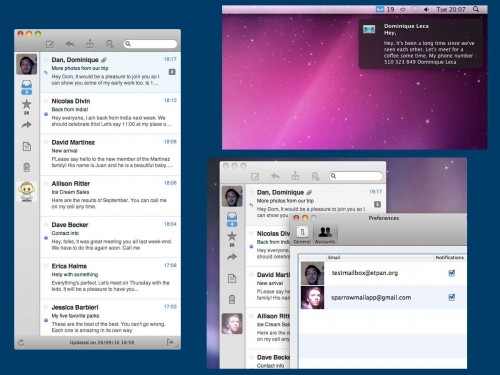Open Allison Ritter 'Ice Cream Sales' in left window
This screenshot has width=500, height=375.
pyautogui.click(x=110, y=196)
